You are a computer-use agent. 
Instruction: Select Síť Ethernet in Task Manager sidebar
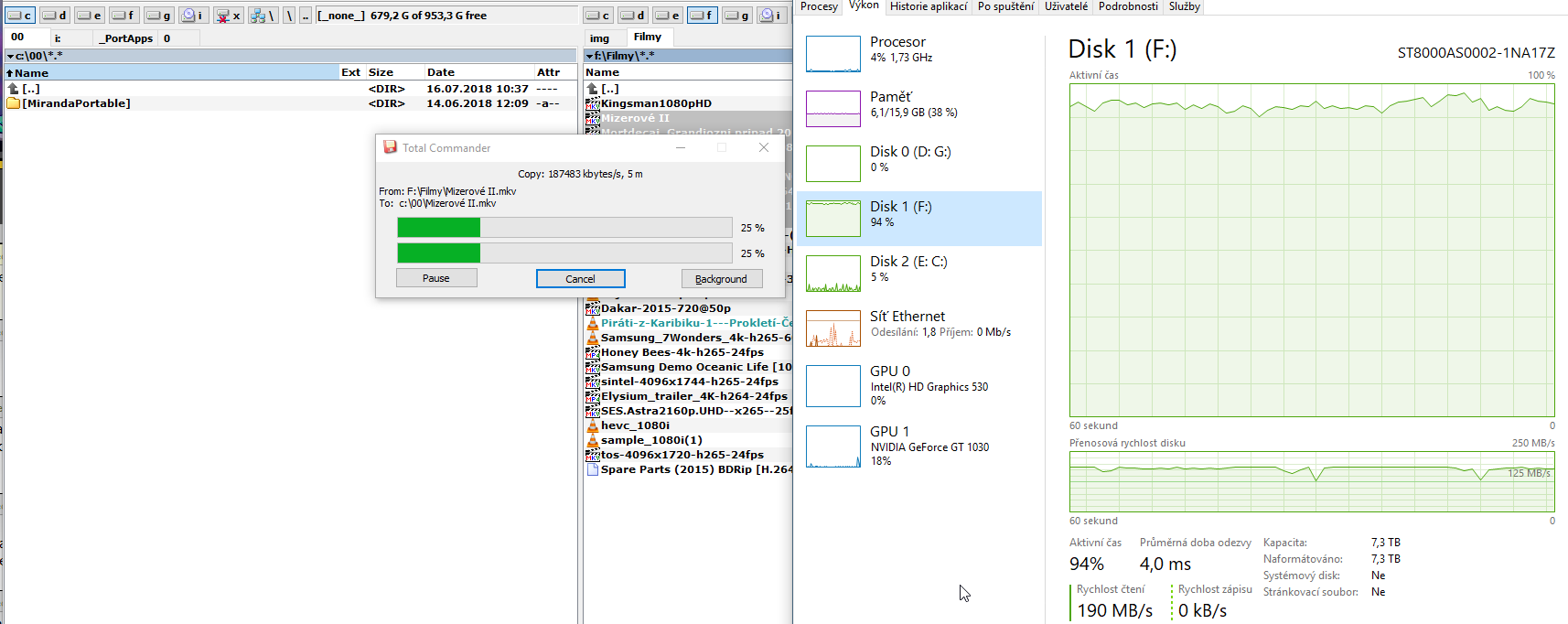tap(919, 328)
